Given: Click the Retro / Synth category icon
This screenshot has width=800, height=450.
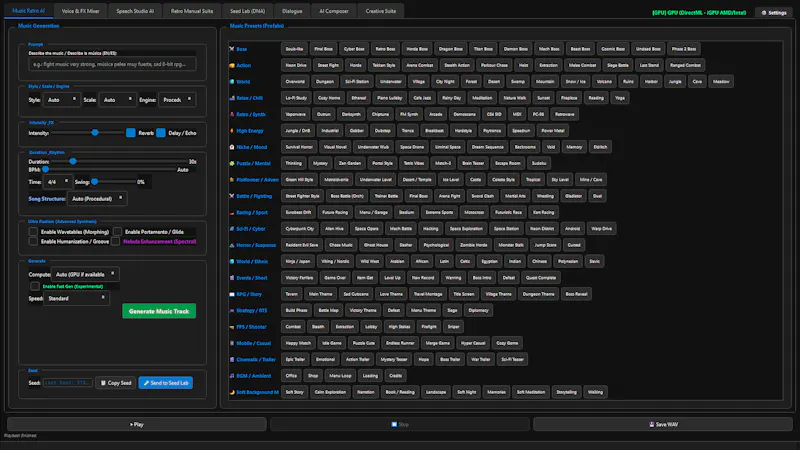Looking at the screenshot, I should point(232,114).
